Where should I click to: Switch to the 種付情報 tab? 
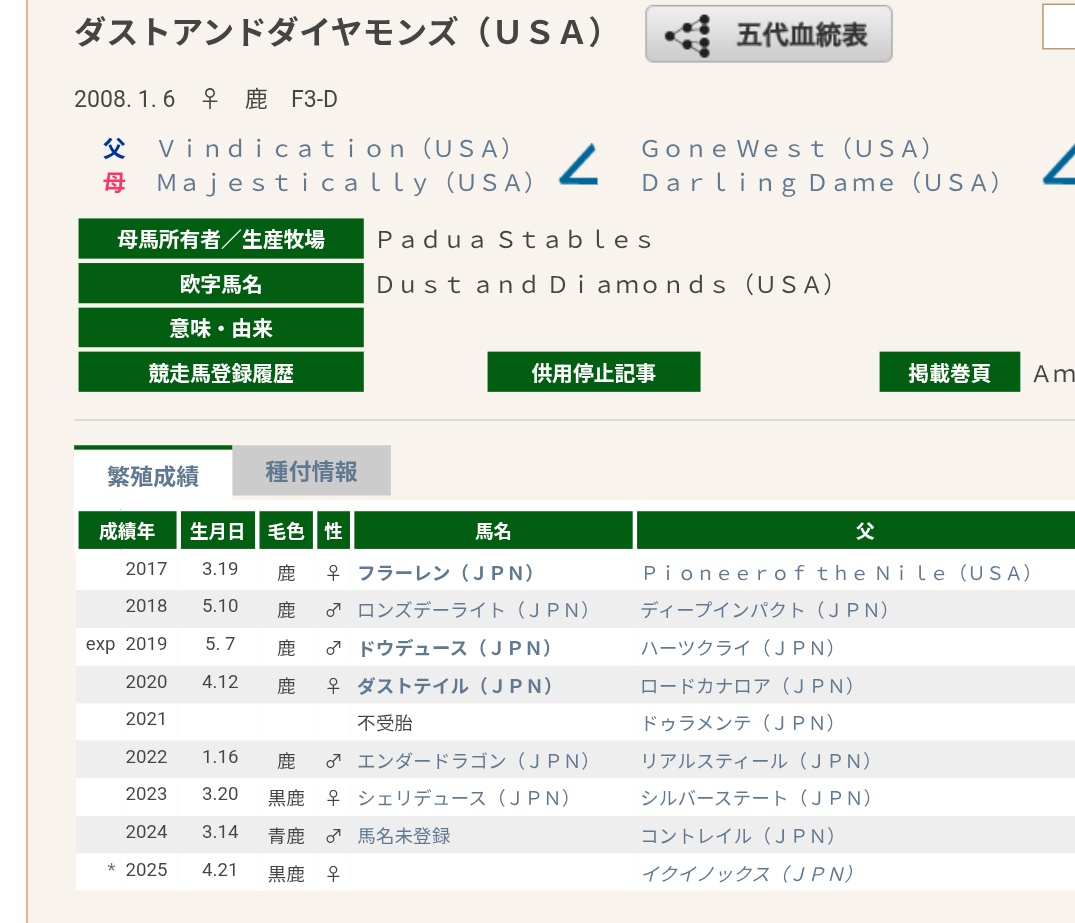click(311, 472)
